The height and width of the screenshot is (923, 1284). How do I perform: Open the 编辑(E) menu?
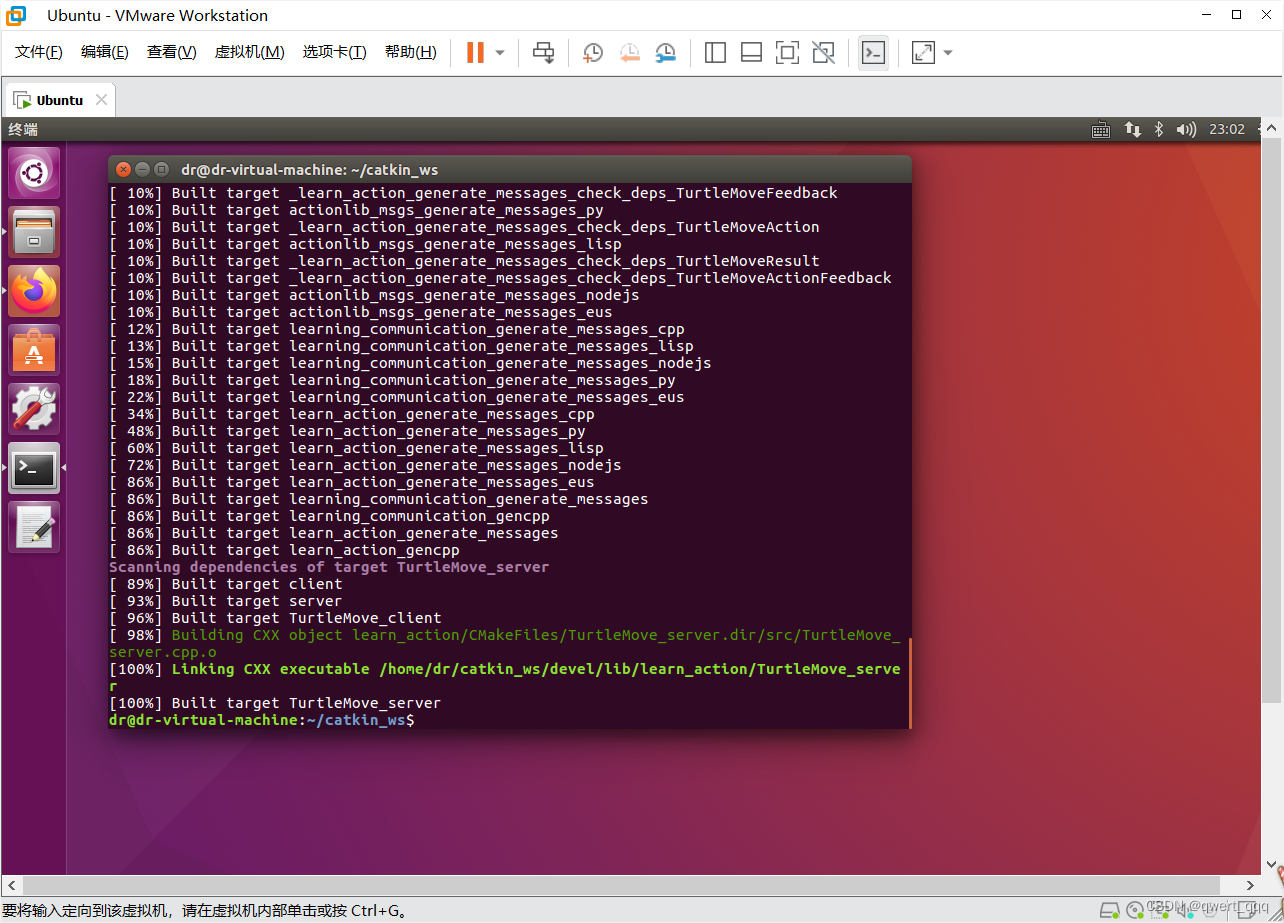click(104, 52)
